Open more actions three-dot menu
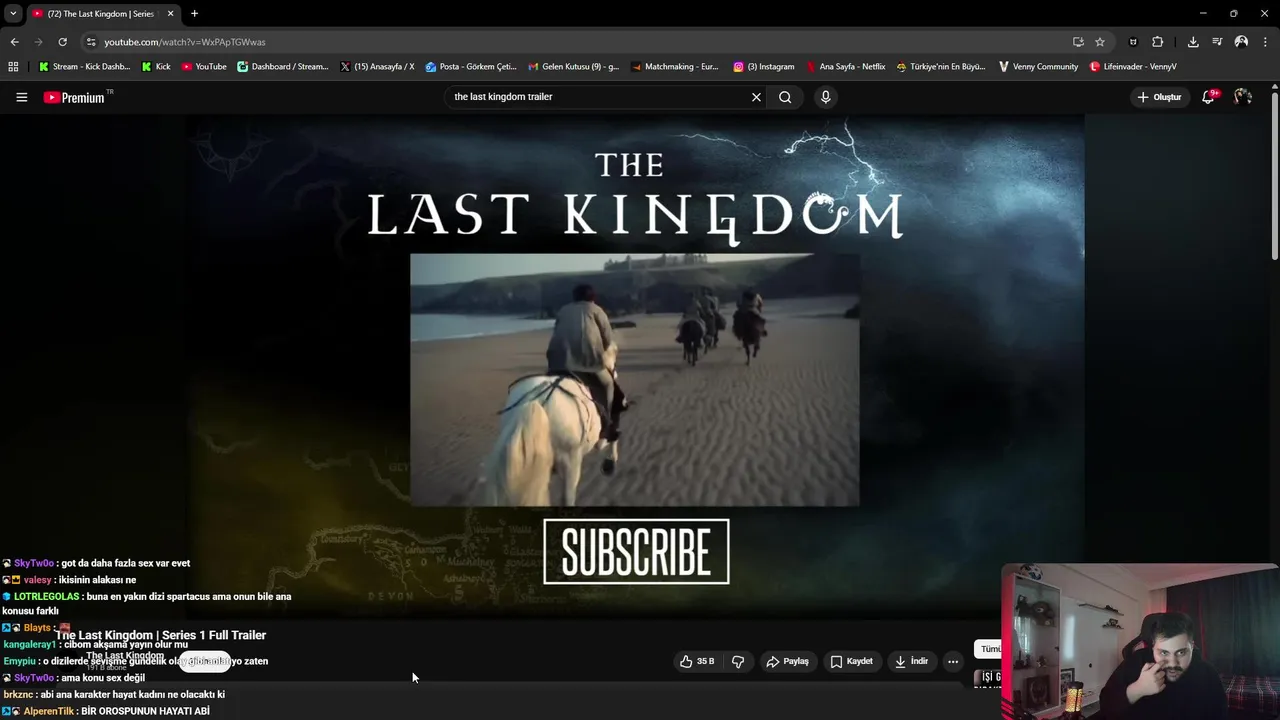The width and height of the screenshot is (1280, 720). 953,661
